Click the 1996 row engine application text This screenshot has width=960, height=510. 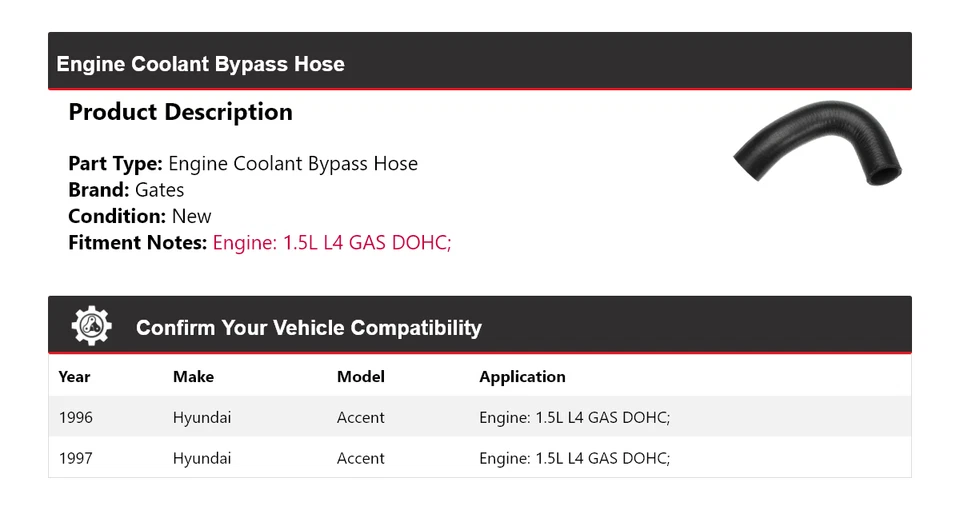click(574, 418)
